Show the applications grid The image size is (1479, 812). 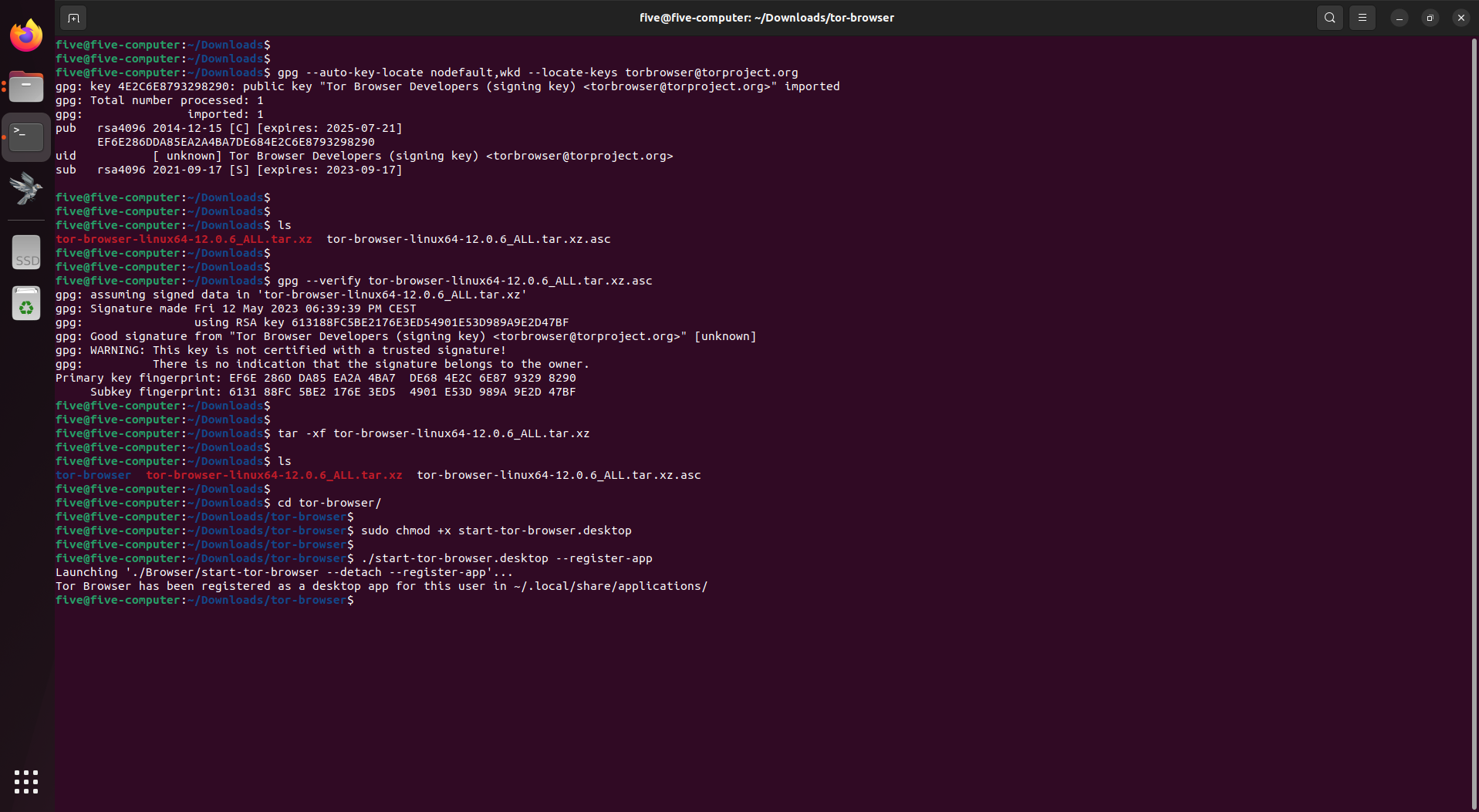click(x=26, y=781)
